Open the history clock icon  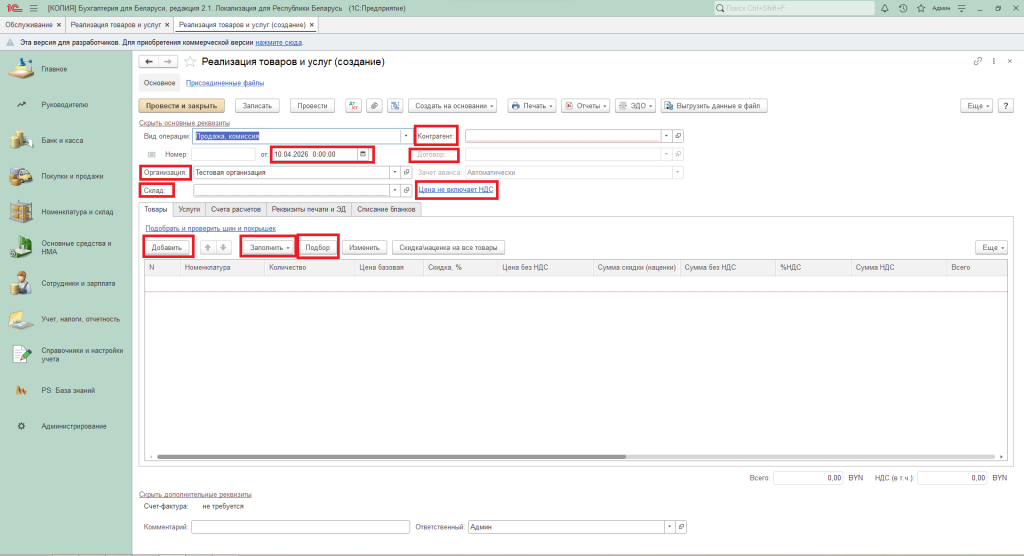pos(904,8)
